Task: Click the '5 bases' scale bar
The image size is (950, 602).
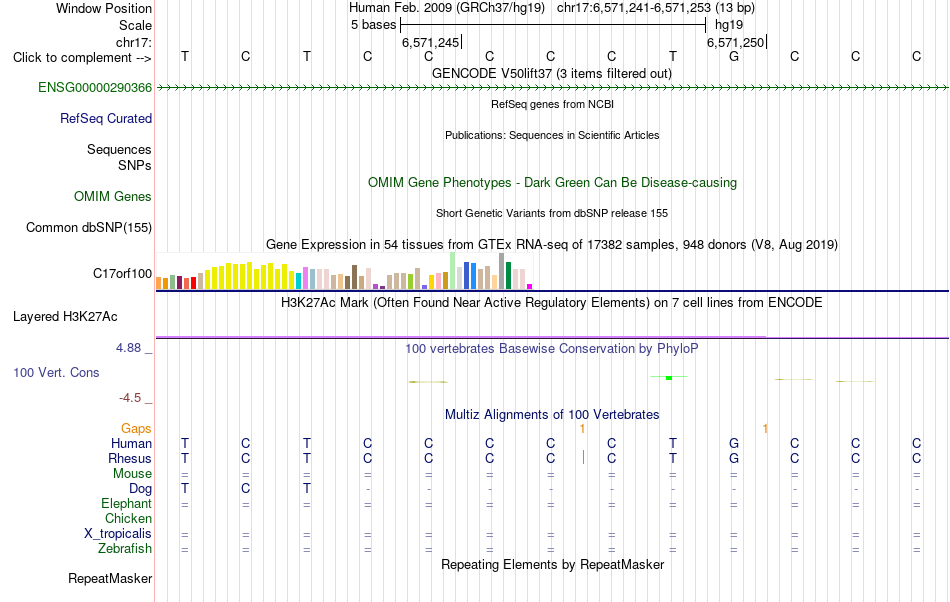Action: pyautogui.click(x=553, y=25)
